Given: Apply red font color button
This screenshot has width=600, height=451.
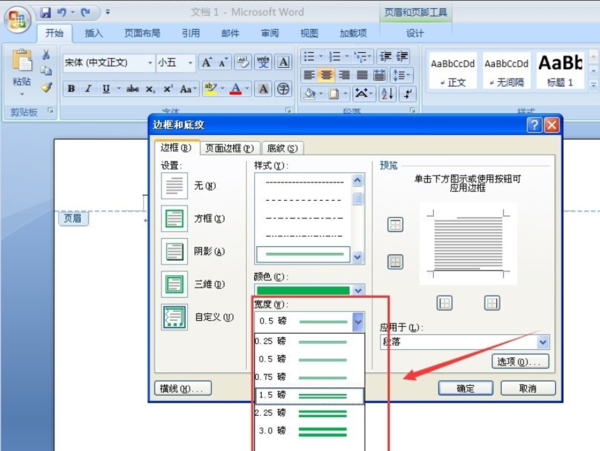Looking at the screenshot, I should point(236,89).
